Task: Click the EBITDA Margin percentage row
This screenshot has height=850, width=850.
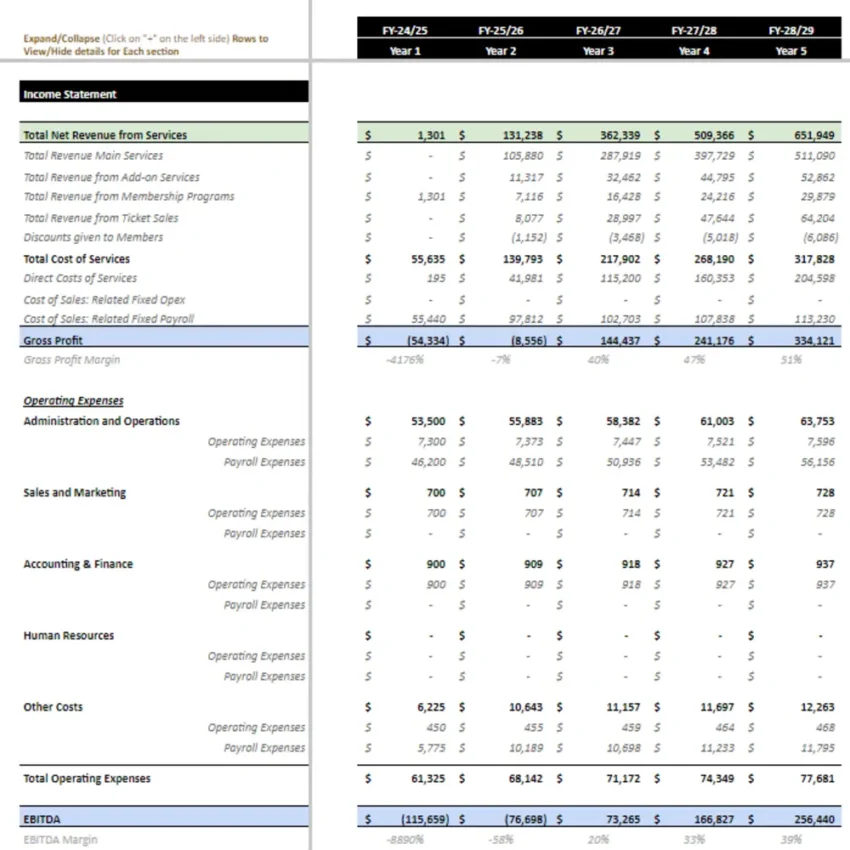Action: [50, 839]
